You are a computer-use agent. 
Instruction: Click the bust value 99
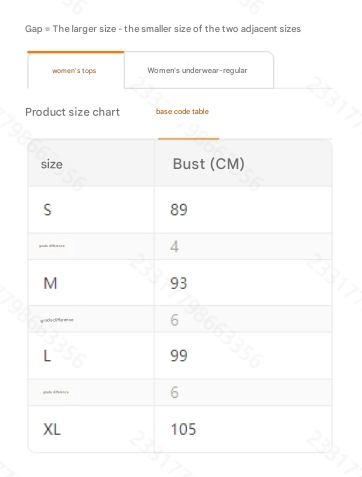179,356
